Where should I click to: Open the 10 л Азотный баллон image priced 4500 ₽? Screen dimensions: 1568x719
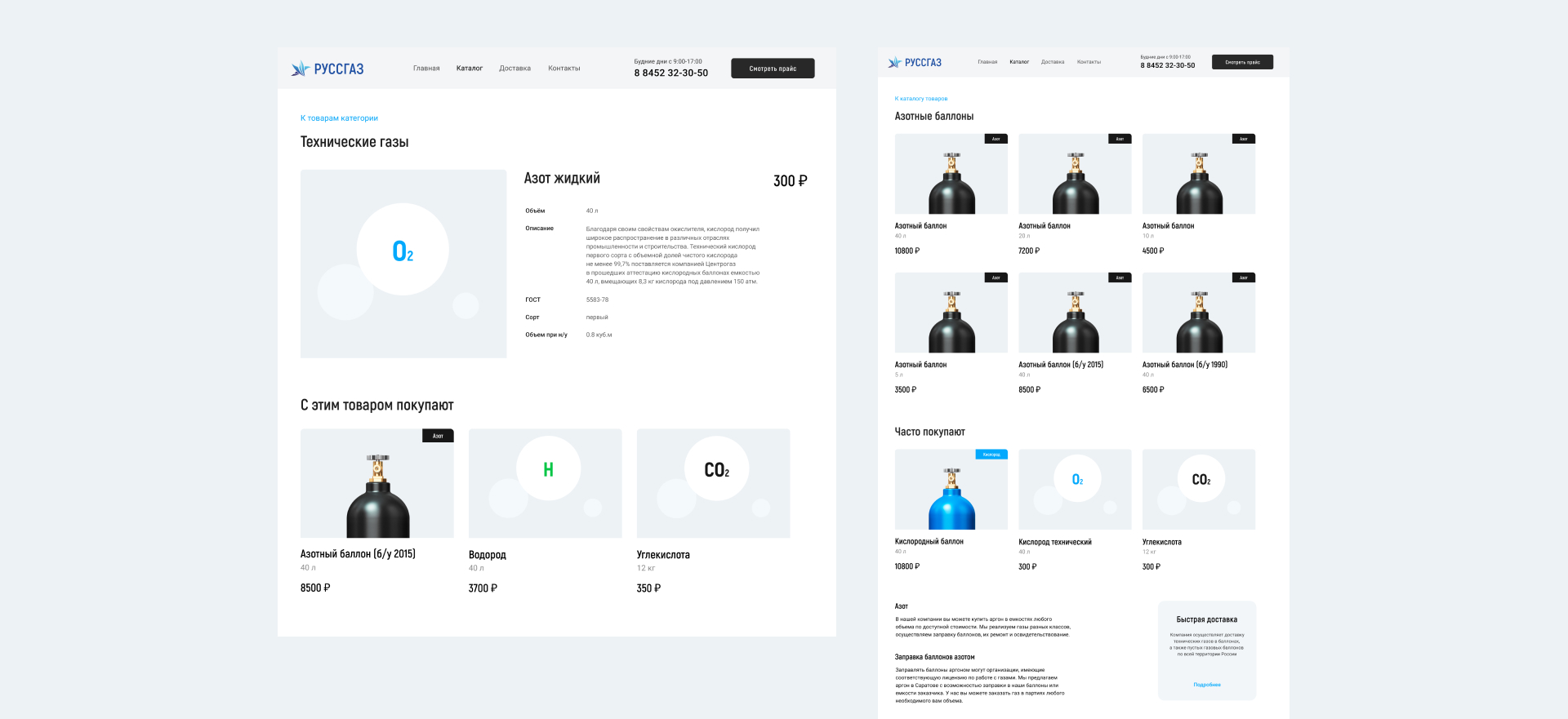[1199, 174]
